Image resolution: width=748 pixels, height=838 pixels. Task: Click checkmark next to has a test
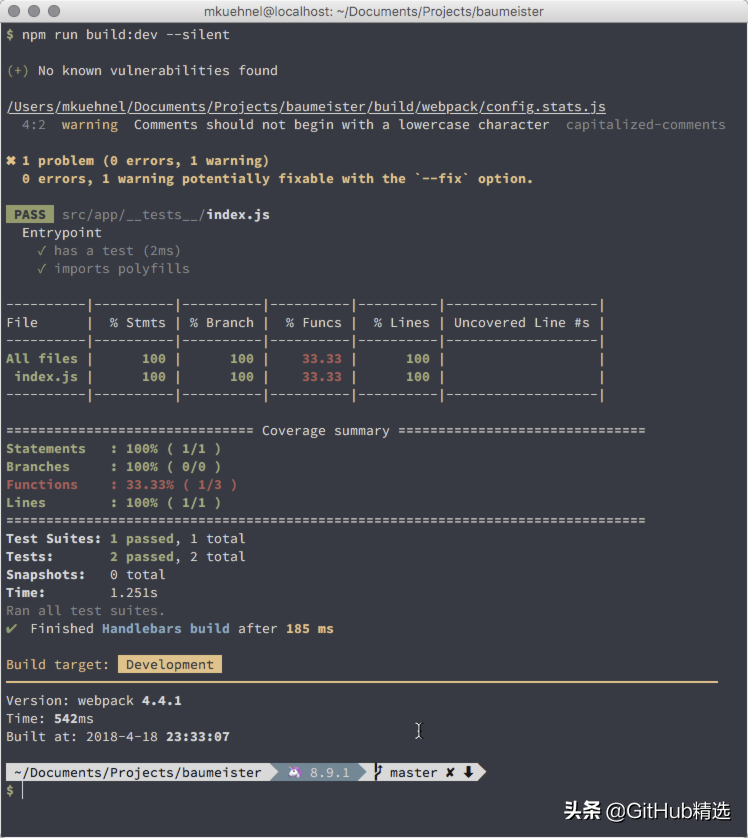(x=42, y=251)
